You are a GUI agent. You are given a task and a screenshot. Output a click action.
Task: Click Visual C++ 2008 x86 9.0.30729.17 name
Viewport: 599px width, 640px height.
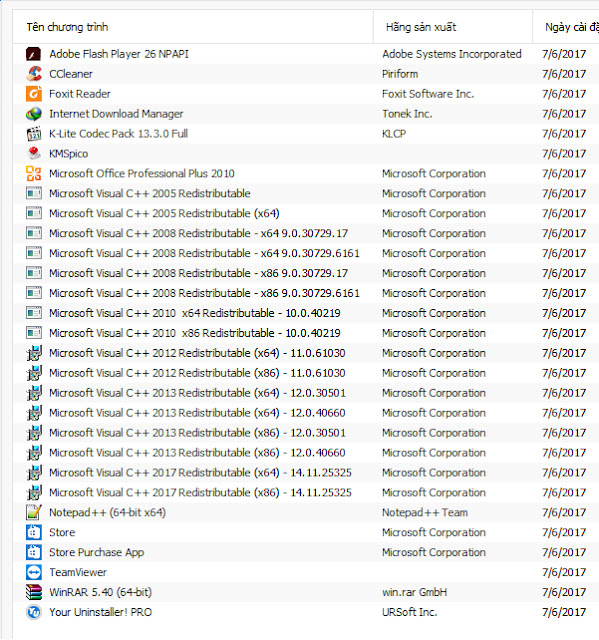(x=199, y=273)
